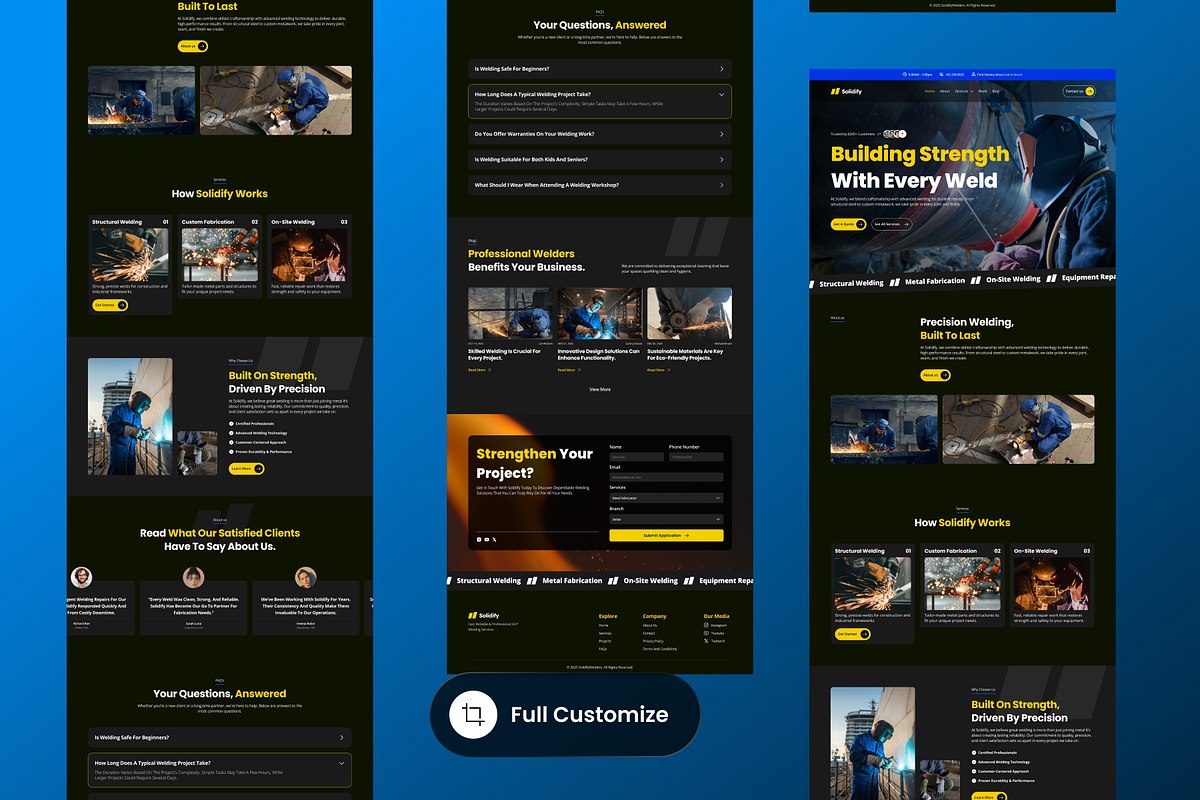Open the Services dropdown in the contact form
Screen dimensions: 1200x800
click(x=666, y=498)
